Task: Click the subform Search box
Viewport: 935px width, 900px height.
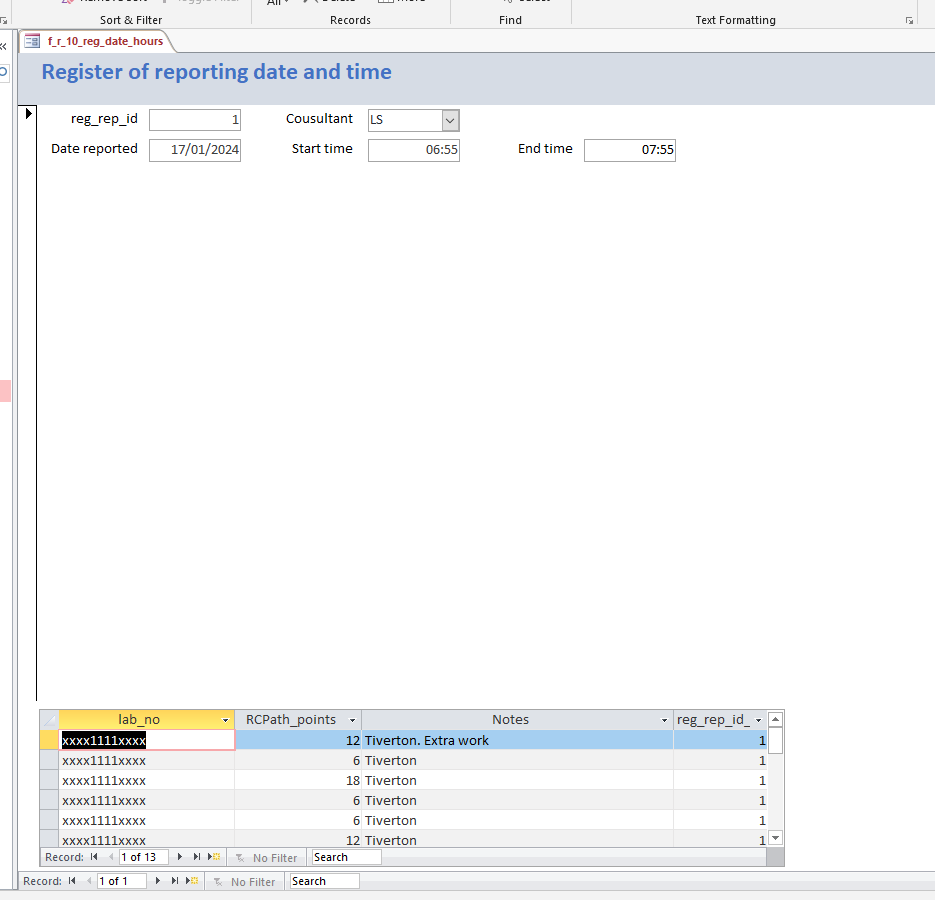Action: coord(346,857)
